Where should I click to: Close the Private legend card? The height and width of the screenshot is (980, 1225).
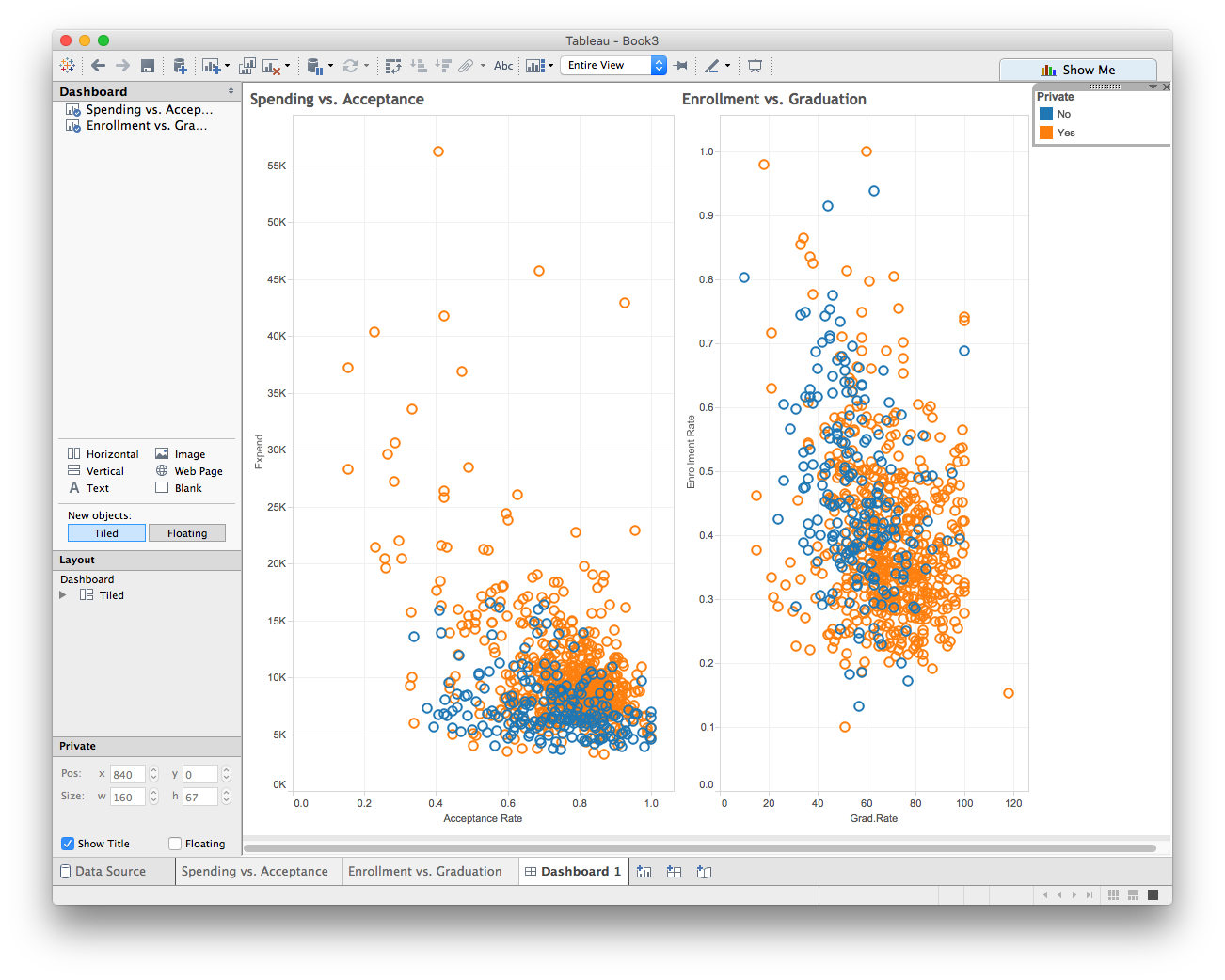pos(1167,87)
